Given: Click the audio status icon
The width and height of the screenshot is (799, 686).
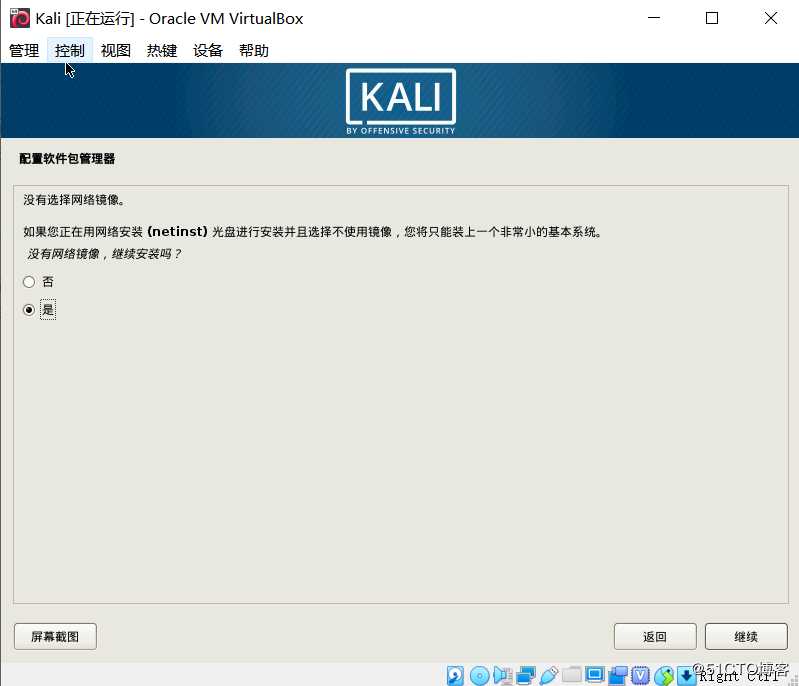Looking at the screenshot, I should pyautogui.click(x=502, y=676).
